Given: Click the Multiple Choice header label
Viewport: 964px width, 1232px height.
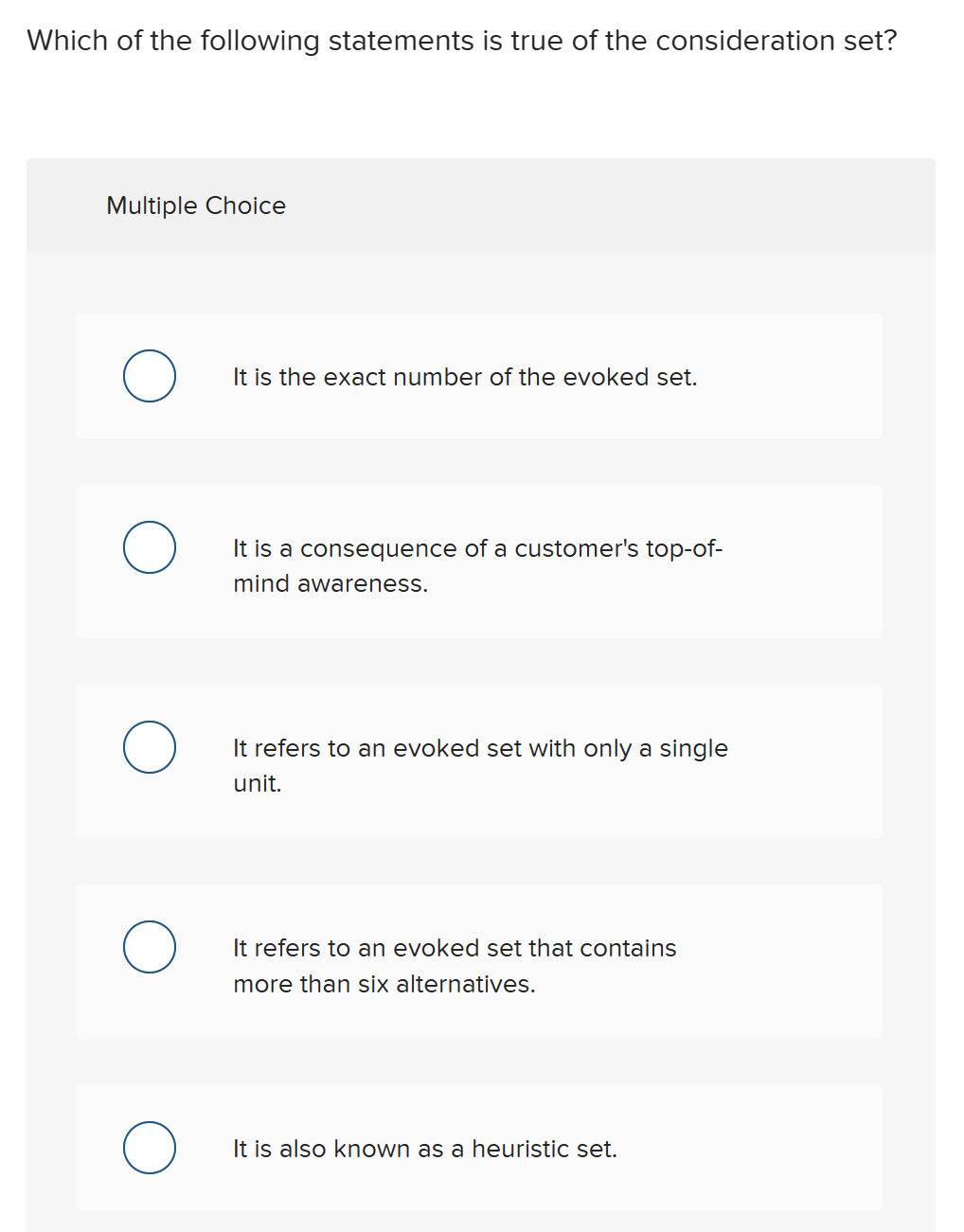Looking at the screenshot, I should coord(195,205).
